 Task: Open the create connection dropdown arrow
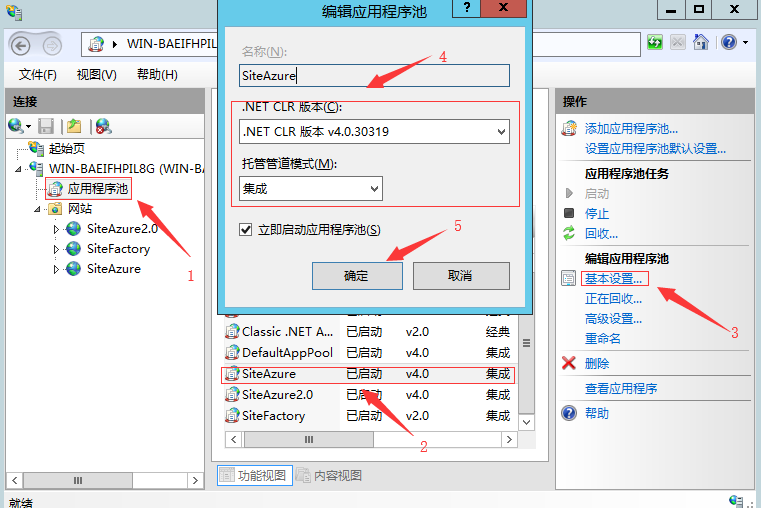pos(28,127)
